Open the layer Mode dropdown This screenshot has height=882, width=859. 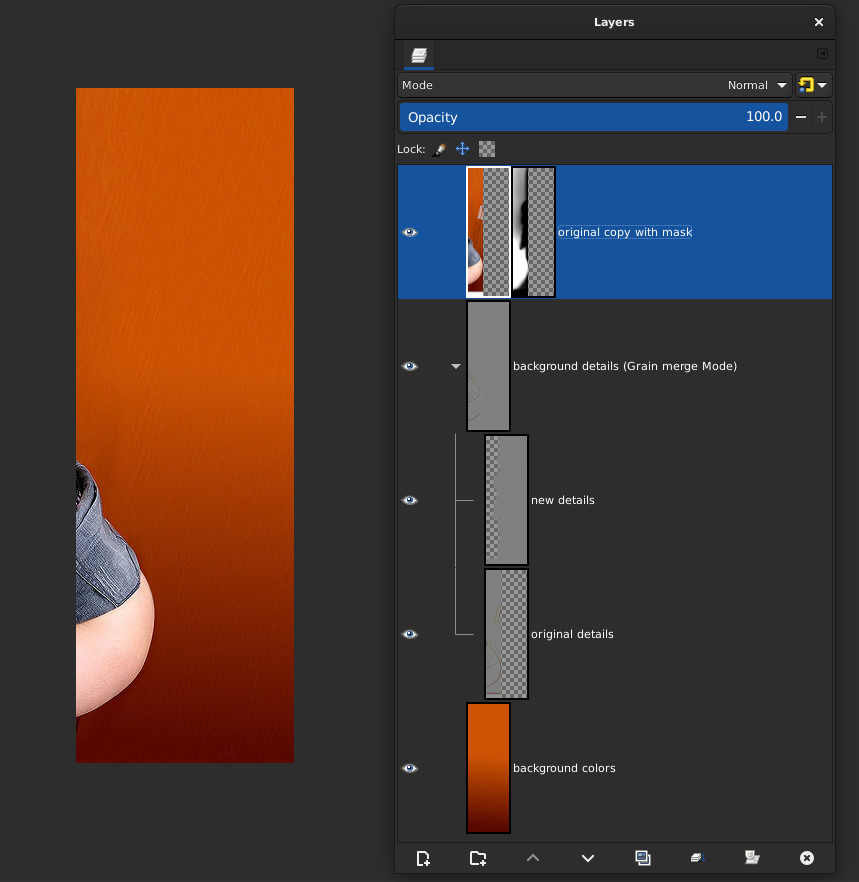595,85
